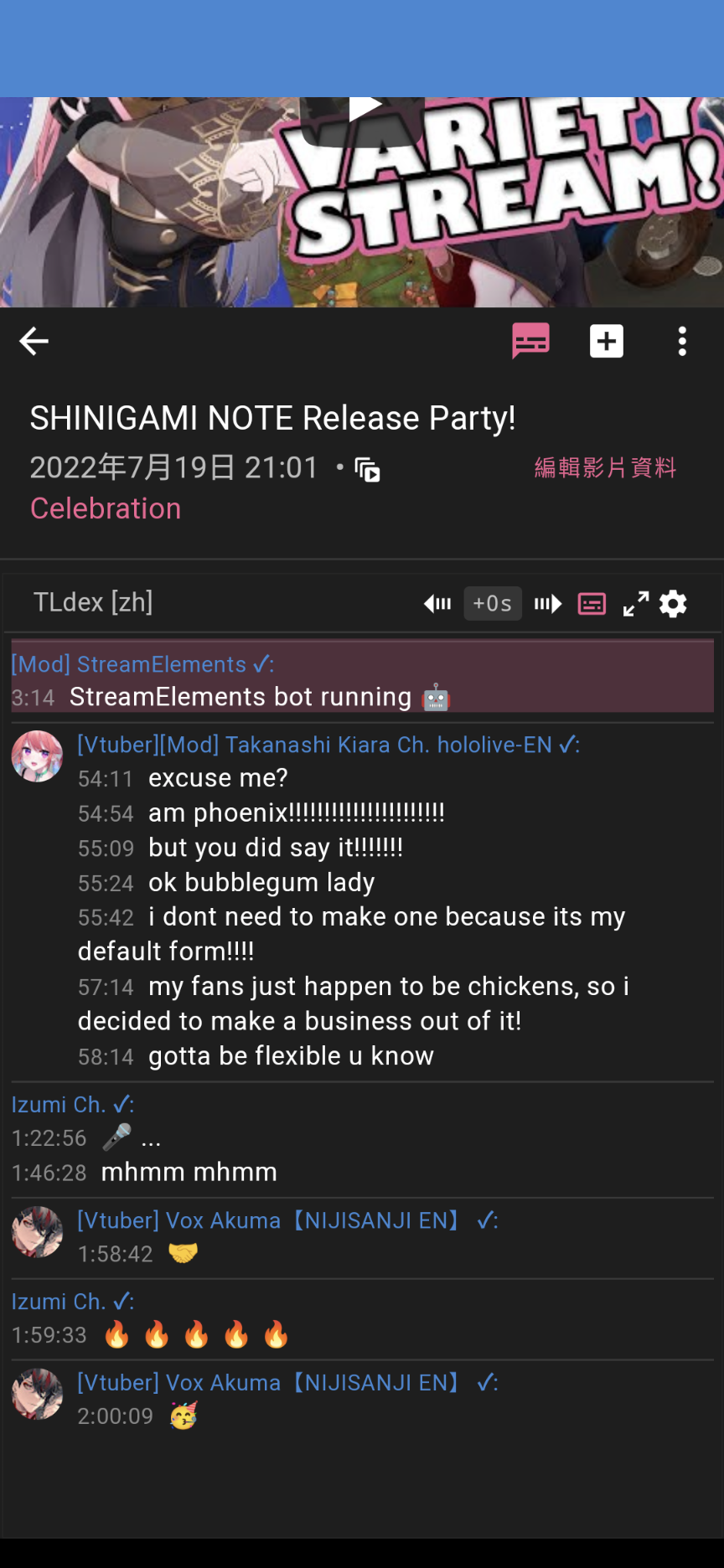The height and width of the screenshot is (1568, 724).
Task: Add video to playlist with plus icon
Action: point(607,341)
